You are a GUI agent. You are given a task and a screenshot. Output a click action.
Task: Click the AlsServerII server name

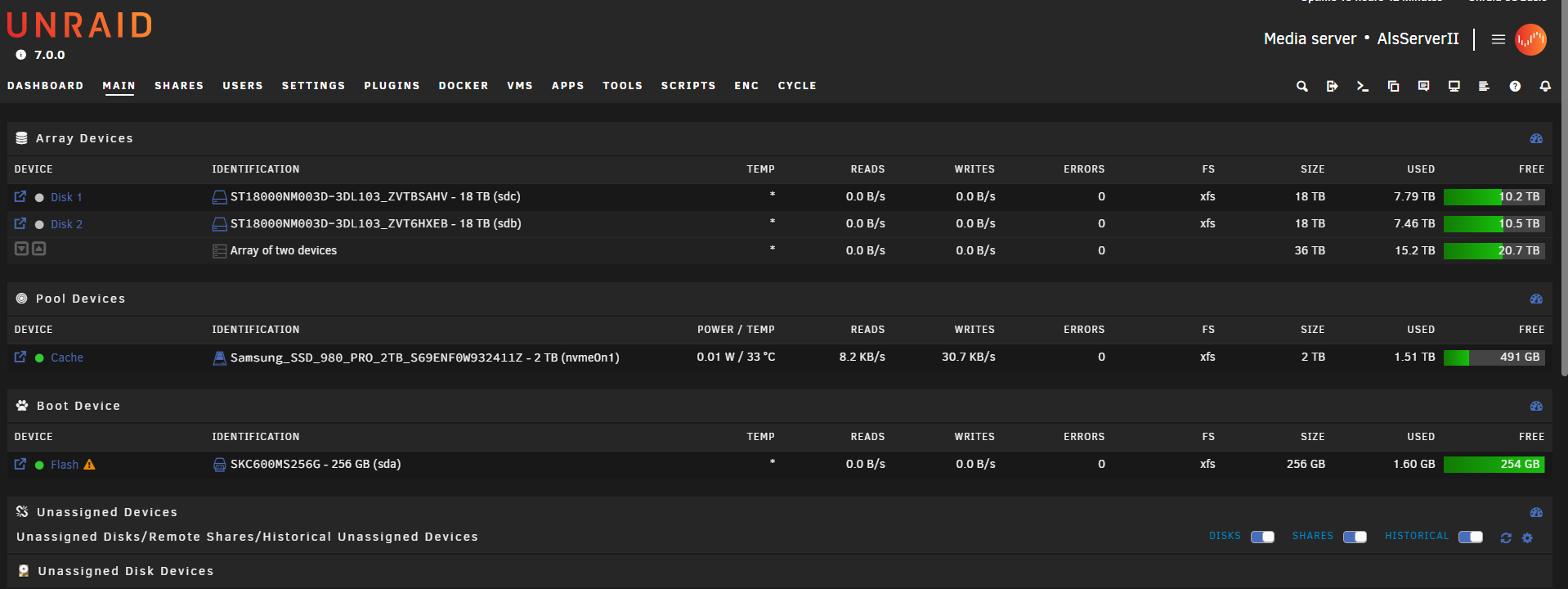tap(1418, 38)
